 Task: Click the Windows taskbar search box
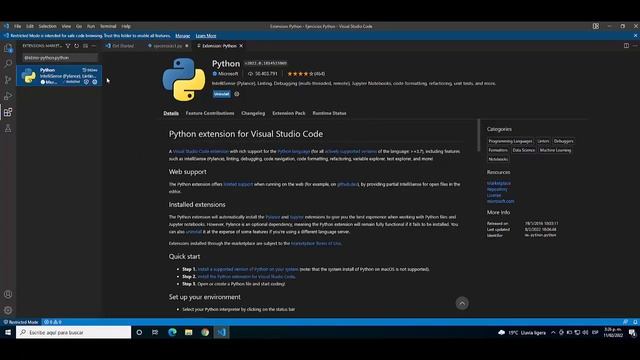[x=74, y=332]
